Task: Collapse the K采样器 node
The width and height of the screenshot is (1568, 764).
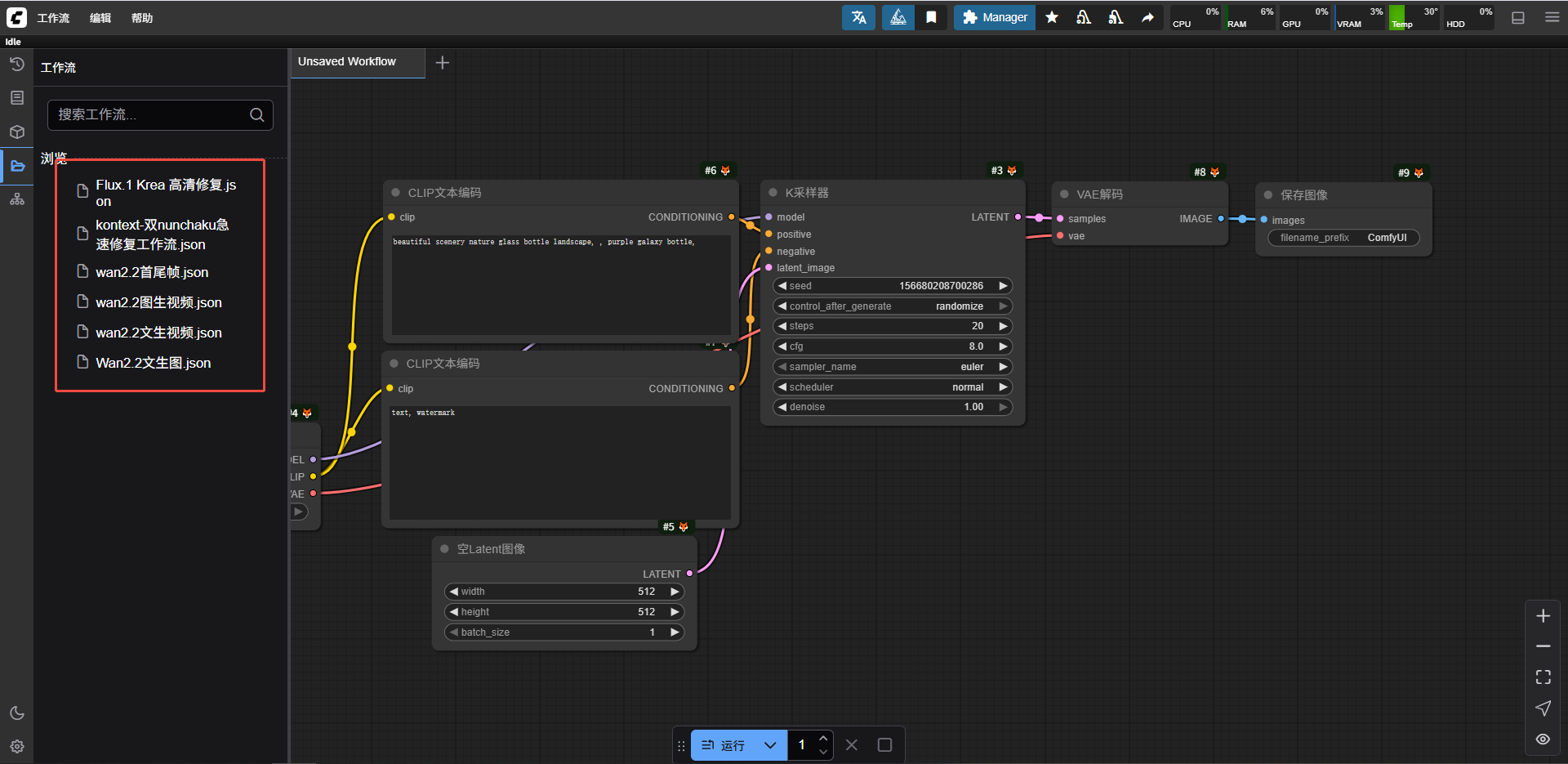Action: click(773, 193)
